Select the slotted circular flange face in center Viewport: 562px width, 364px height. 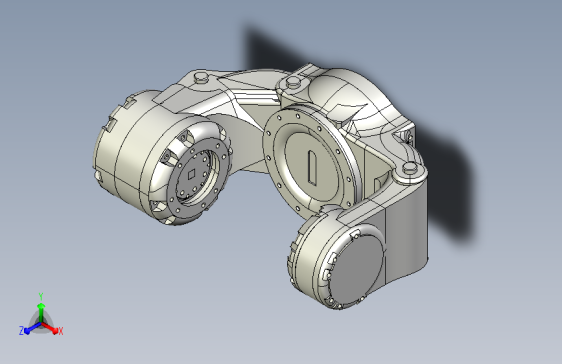coord(312,167)
